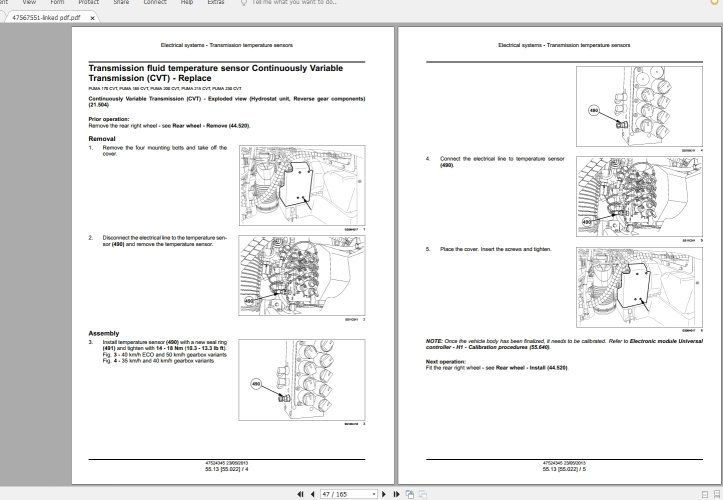The height and width of the screenshot is (500, 723).
Task: Click step 2 'Disconnect the electrical line' text
Action: [165, 241]
